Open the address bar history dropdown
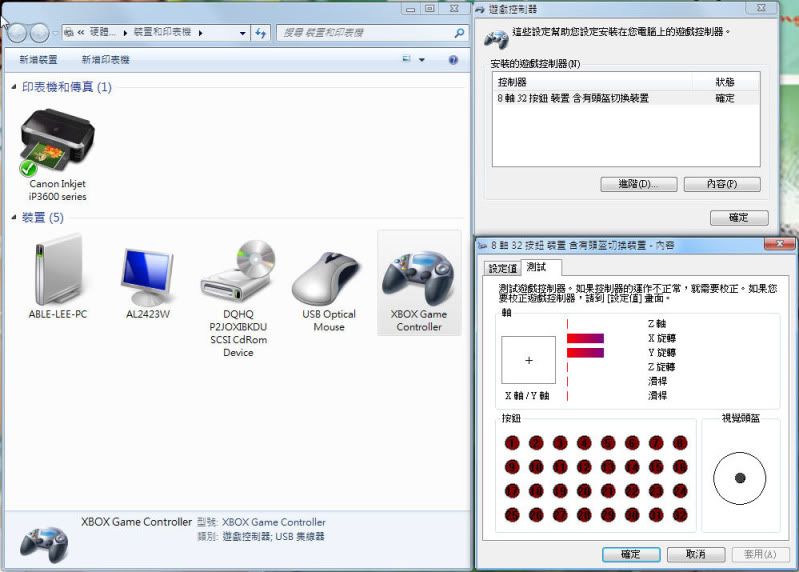The image size is (799, 572). click(243, 33)
